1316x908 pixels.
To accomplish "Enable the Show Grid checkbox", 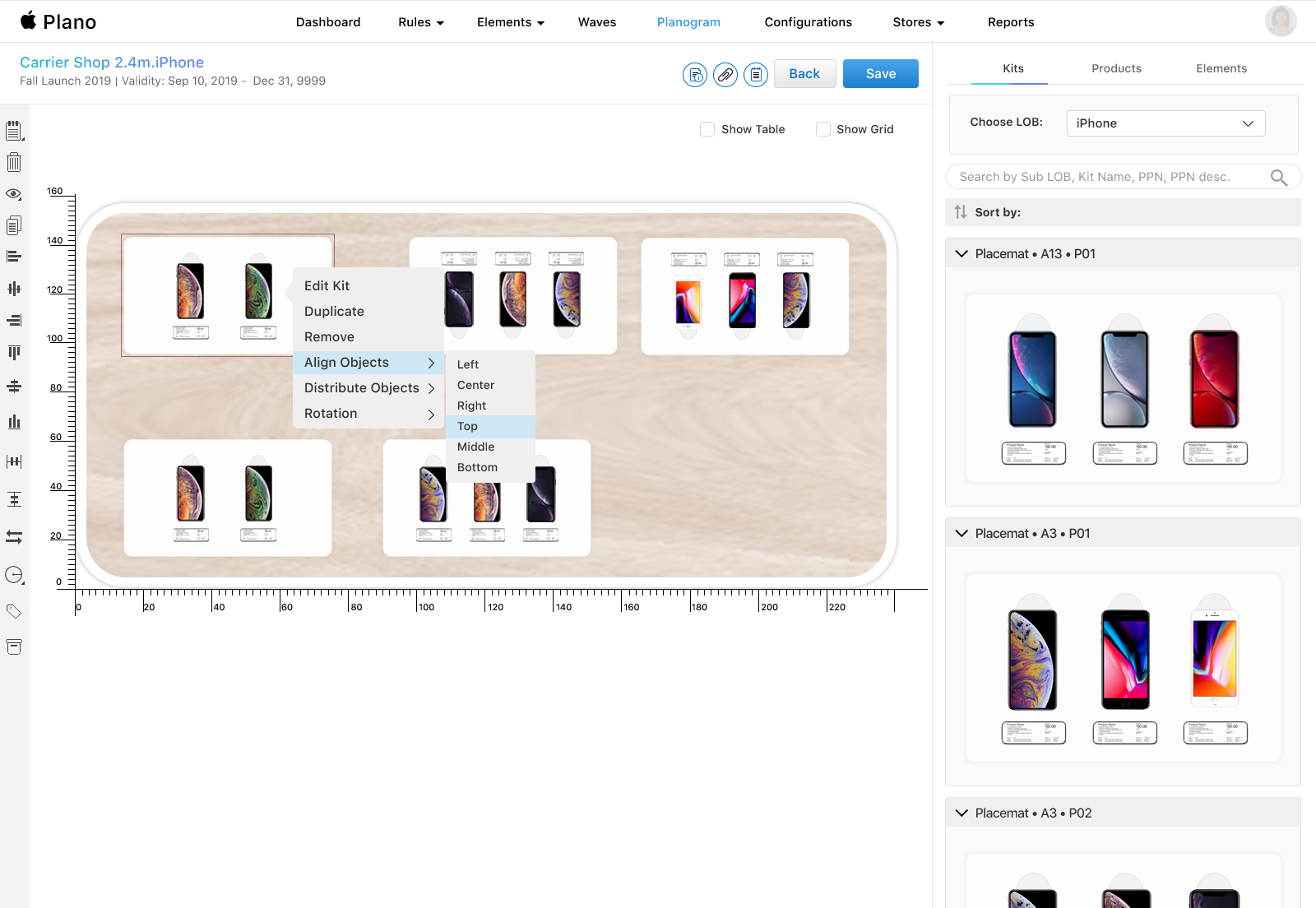I will coord(823,129).
